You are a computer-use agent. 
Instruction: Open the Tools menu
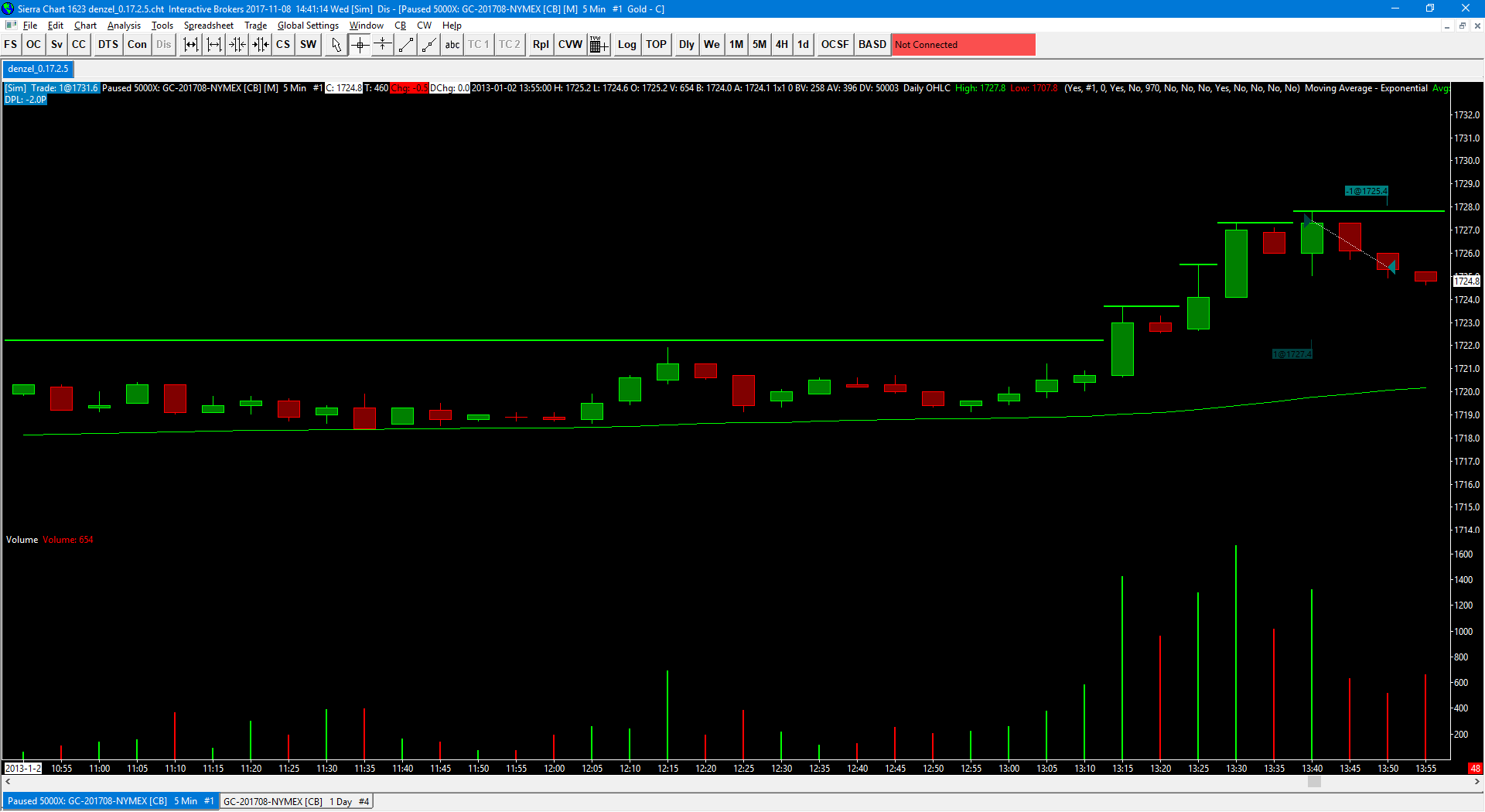(x=162, y=26)
